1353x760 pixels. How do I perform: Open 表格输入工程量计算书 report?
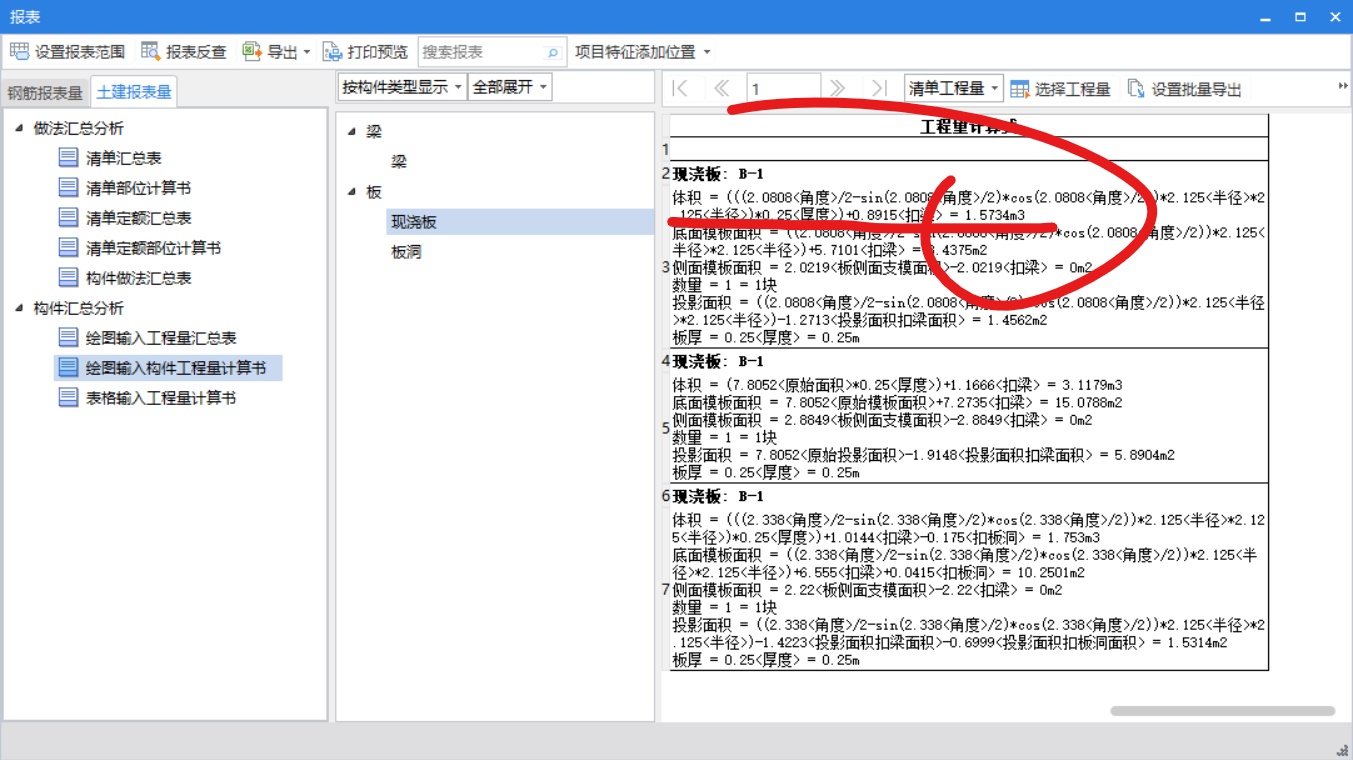(161, 398)
